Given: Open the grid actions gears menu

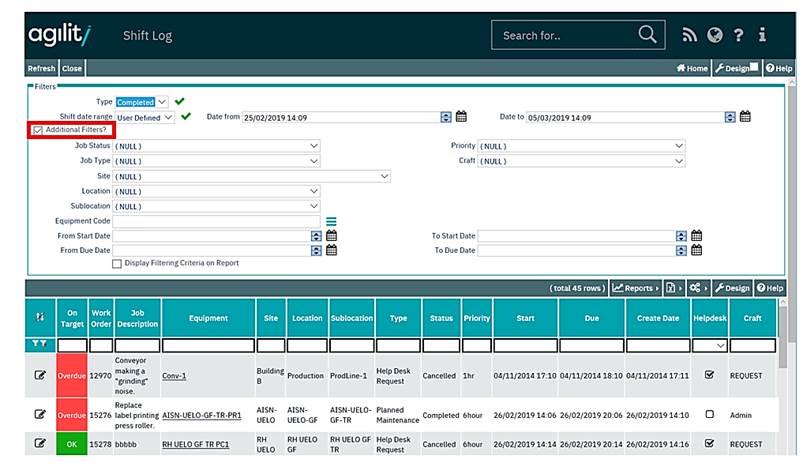Looking at the screenshot, I should pyautogui.click(x=696, y=288).
